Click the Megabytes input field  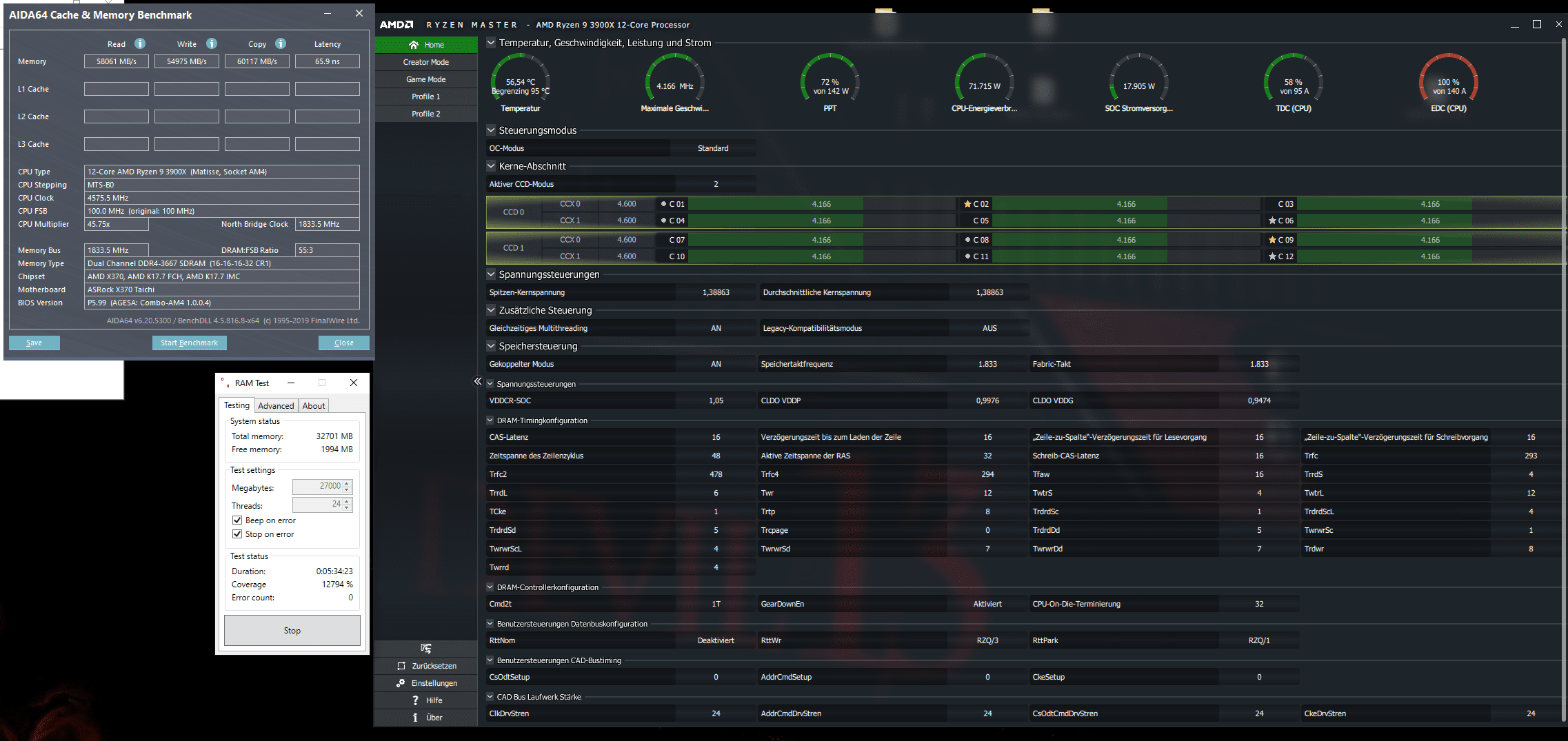point(318,487)
